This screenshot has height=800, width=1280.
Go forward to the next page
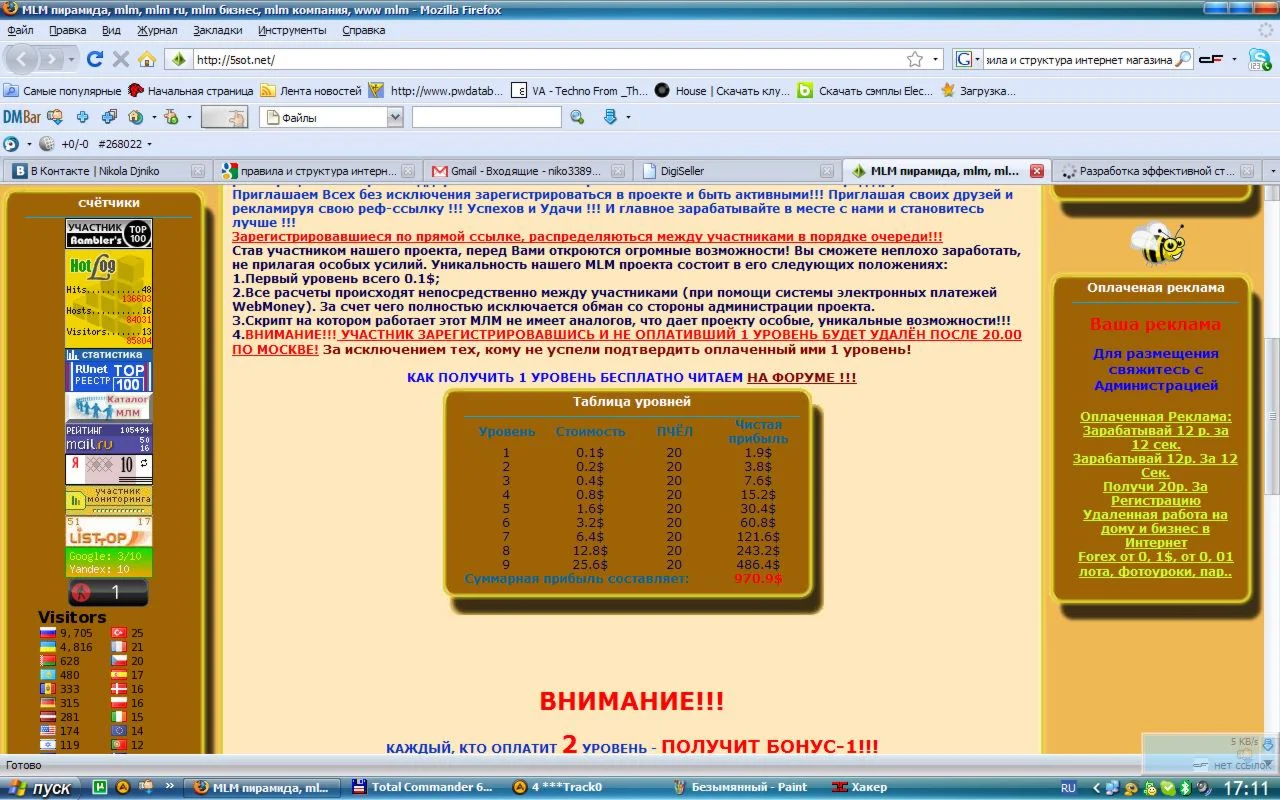coord(50,59)
